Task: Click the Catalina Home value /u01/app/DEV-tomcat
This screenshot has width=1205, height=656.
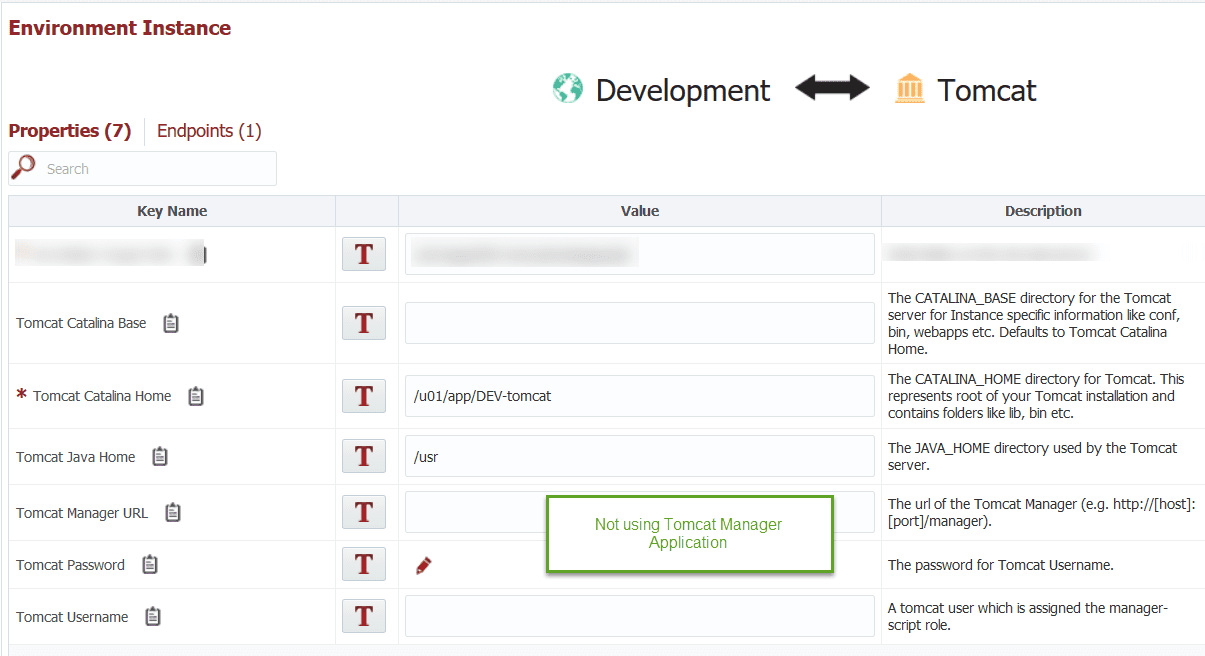Action: click(x=640, y=396)
